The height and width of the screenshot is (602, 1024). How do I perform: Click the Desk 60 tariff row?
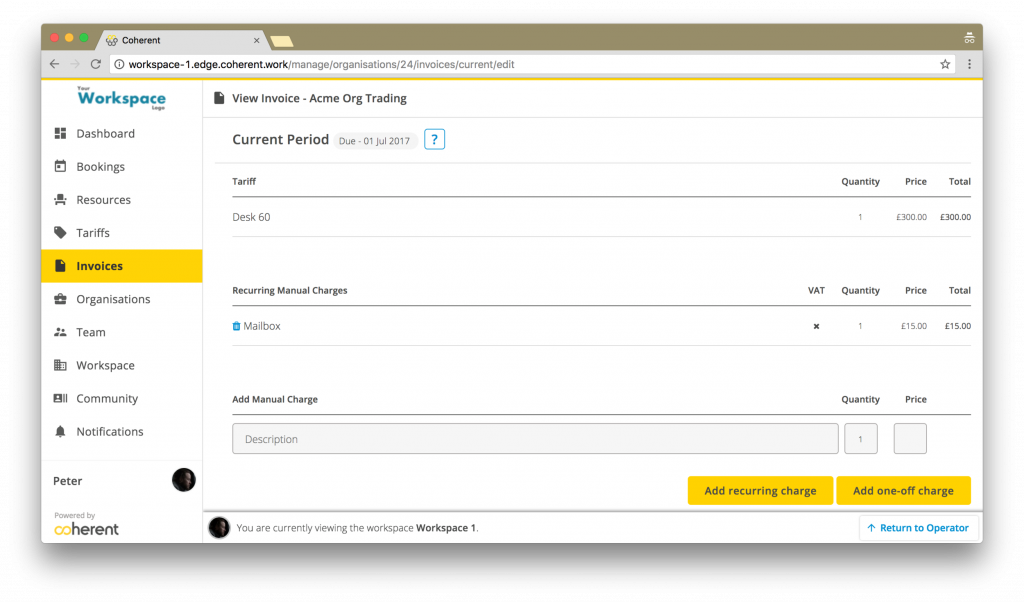click(601, 217)
